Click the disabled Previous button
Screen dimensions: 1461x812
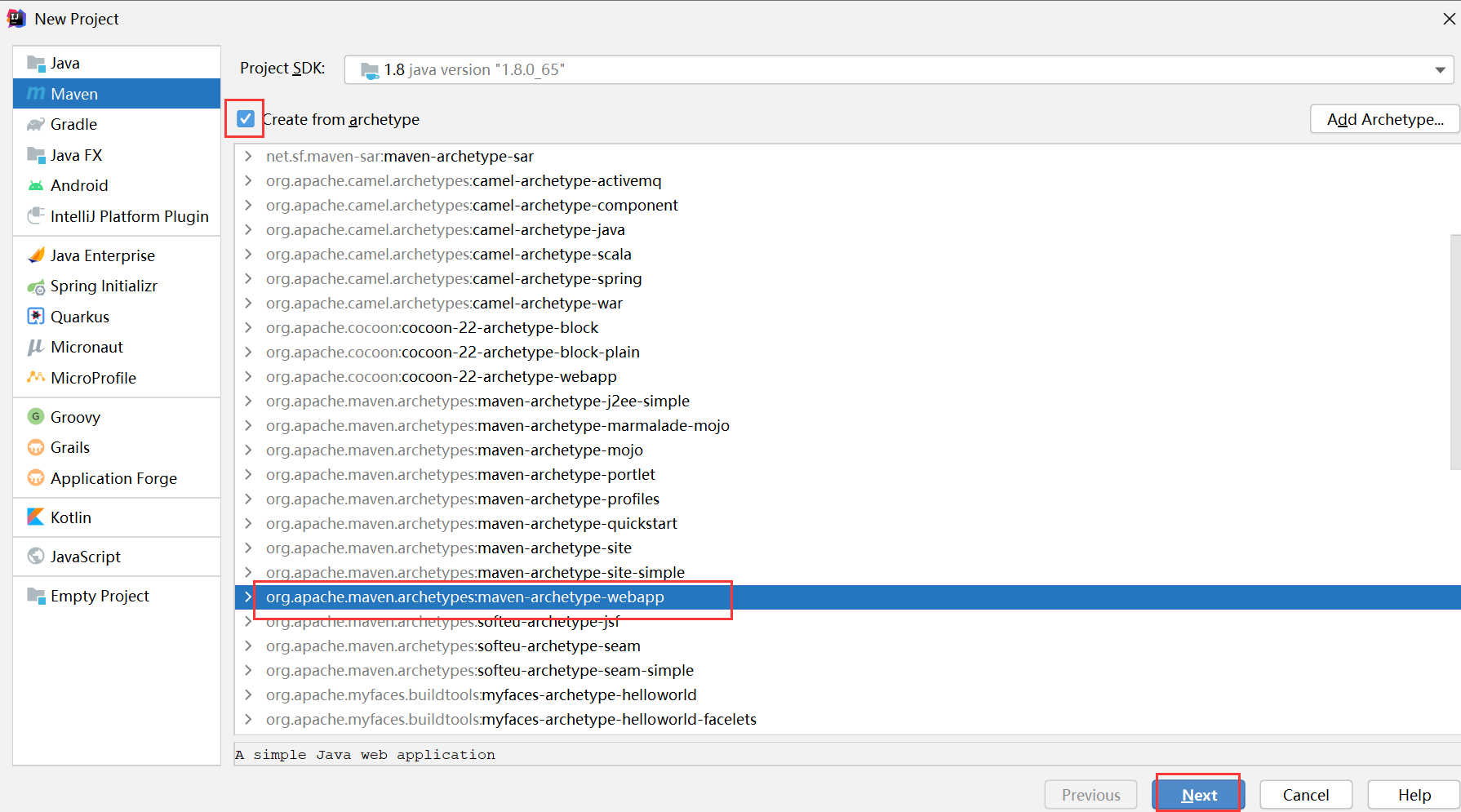click(1090, 795)
